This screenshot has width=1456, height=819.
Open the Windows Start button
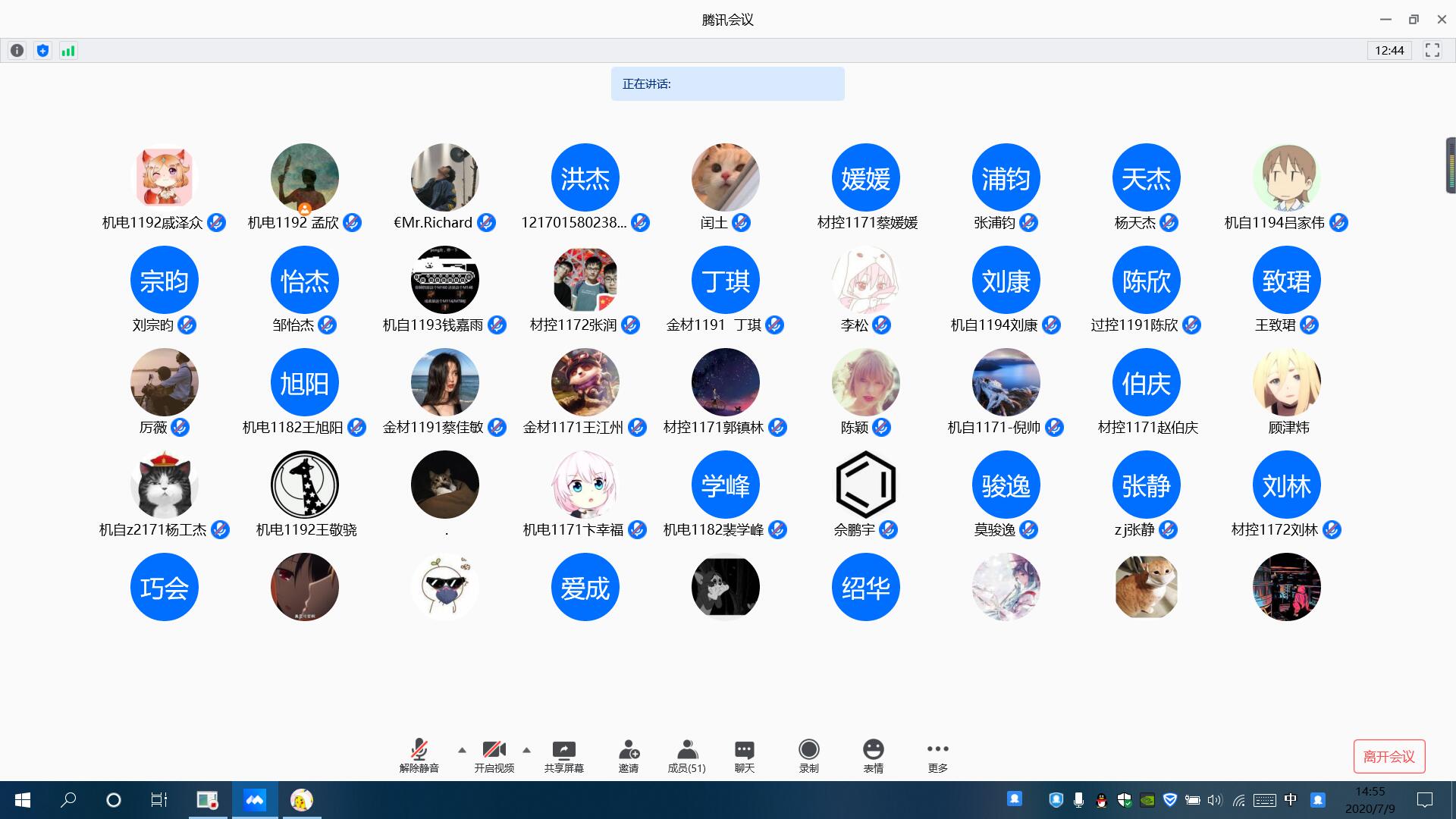(x=23, y=800)
